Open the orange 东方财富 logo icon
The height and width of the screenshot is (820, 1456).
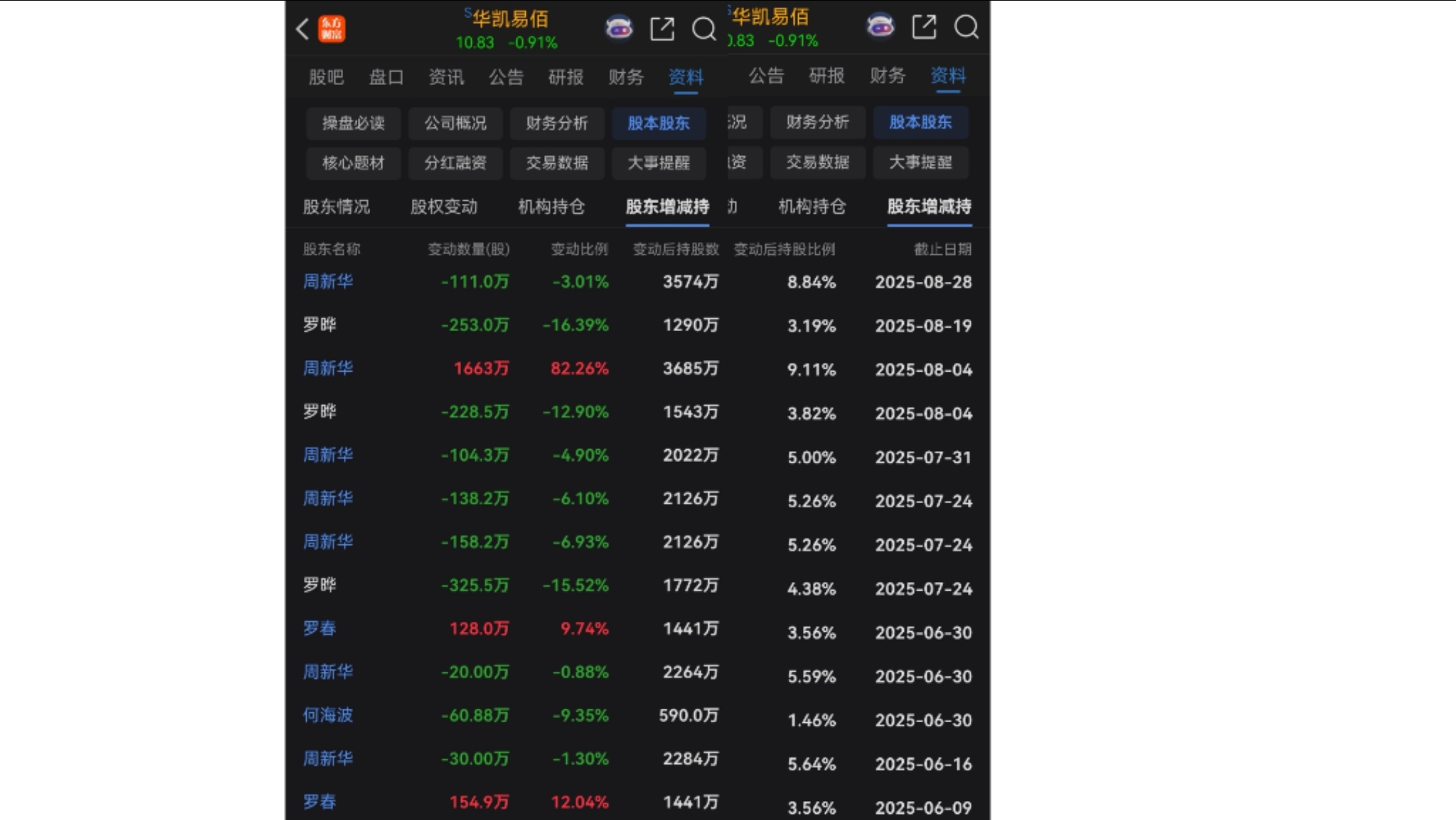(x=332, y=28)
